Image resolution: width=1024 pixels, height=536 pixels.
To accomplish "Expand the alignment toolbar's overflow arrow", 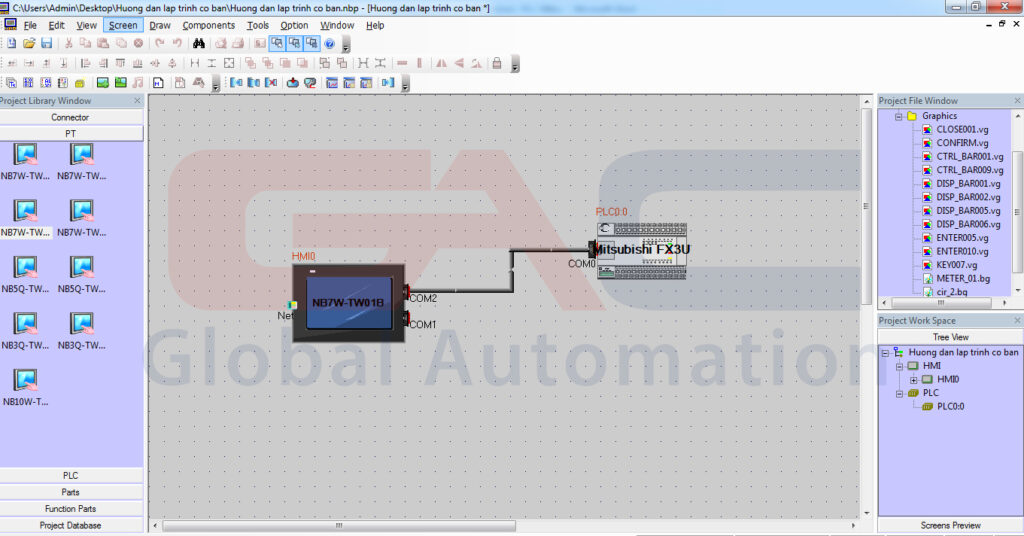I will click(x=515, y=65).
